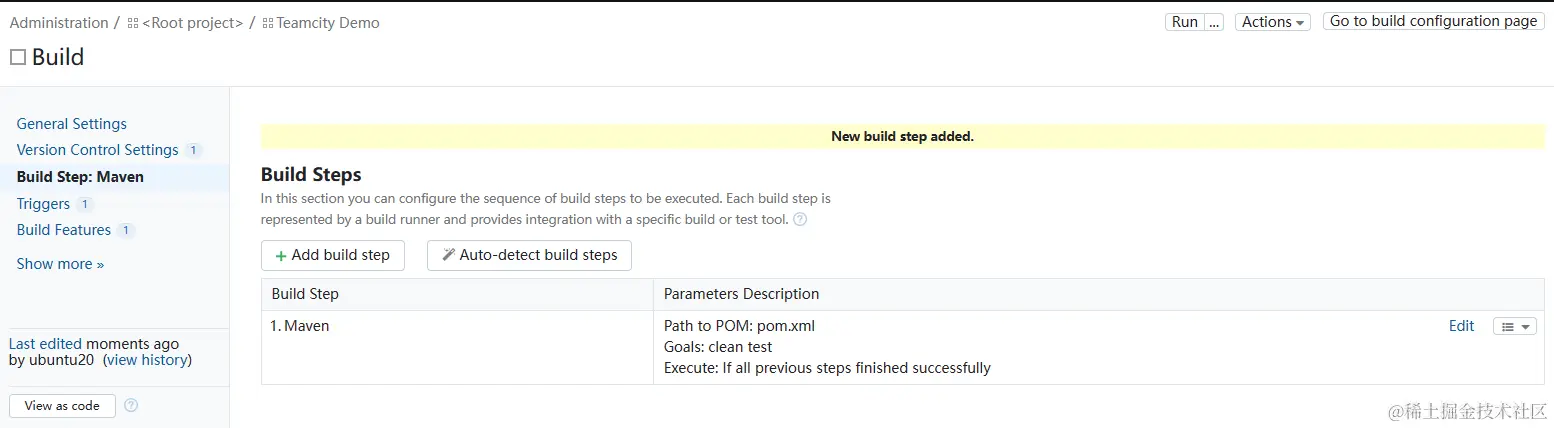Click the Teamcity Demo project grid icon
1554x428 pixels.
268,23
